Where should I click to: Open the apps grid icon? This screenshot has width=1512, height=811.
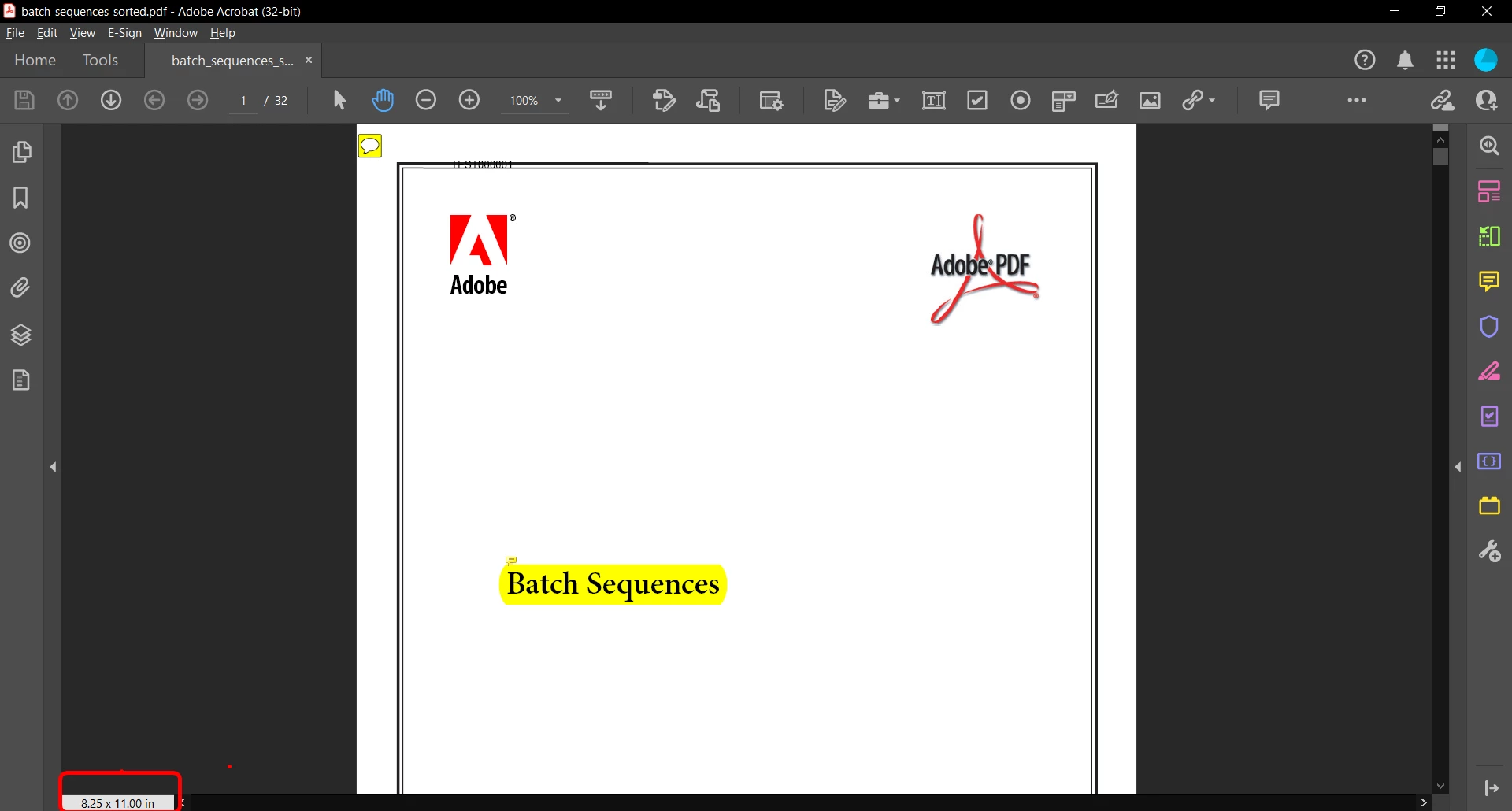coord(1446,60)
